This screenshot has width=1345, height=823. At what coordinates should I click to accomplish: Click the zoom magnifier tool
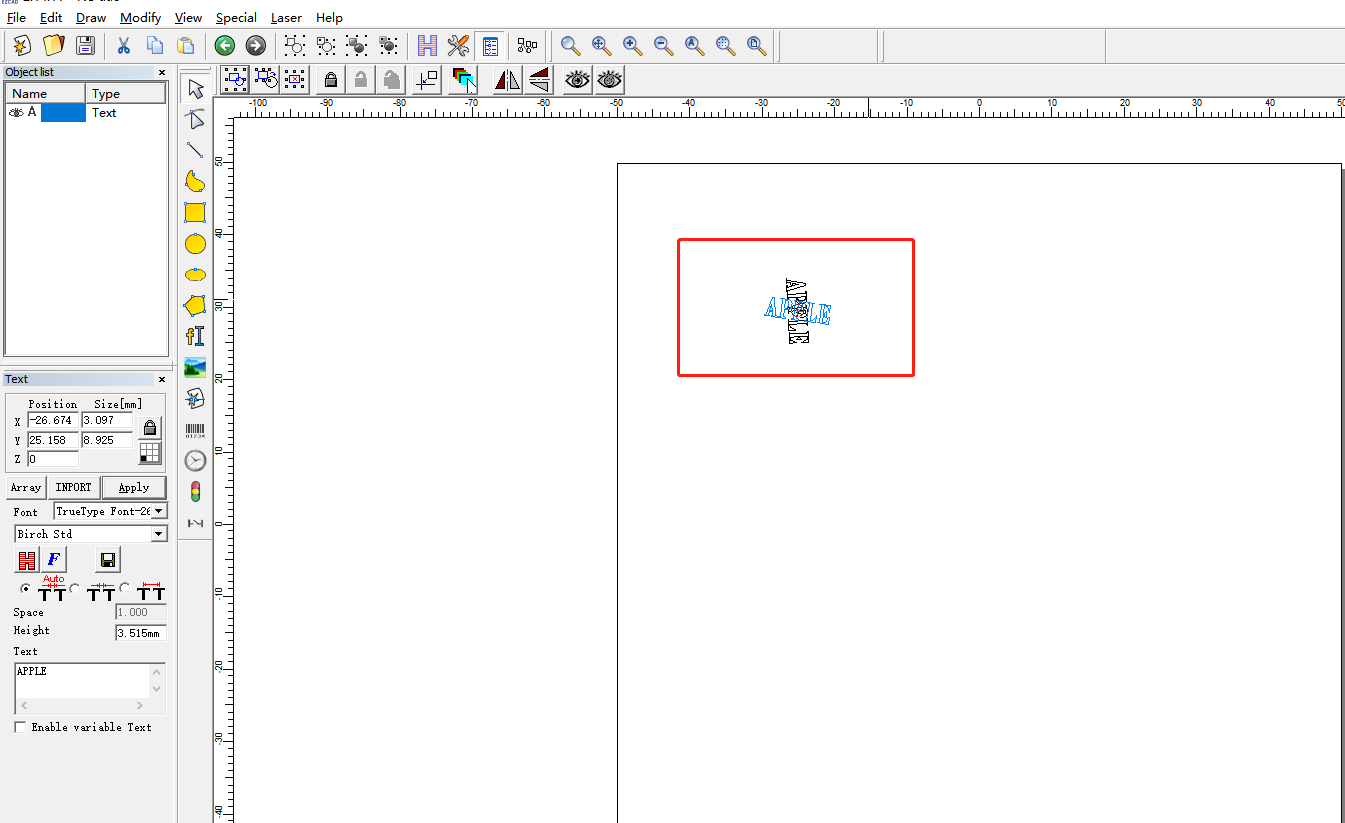570,45
